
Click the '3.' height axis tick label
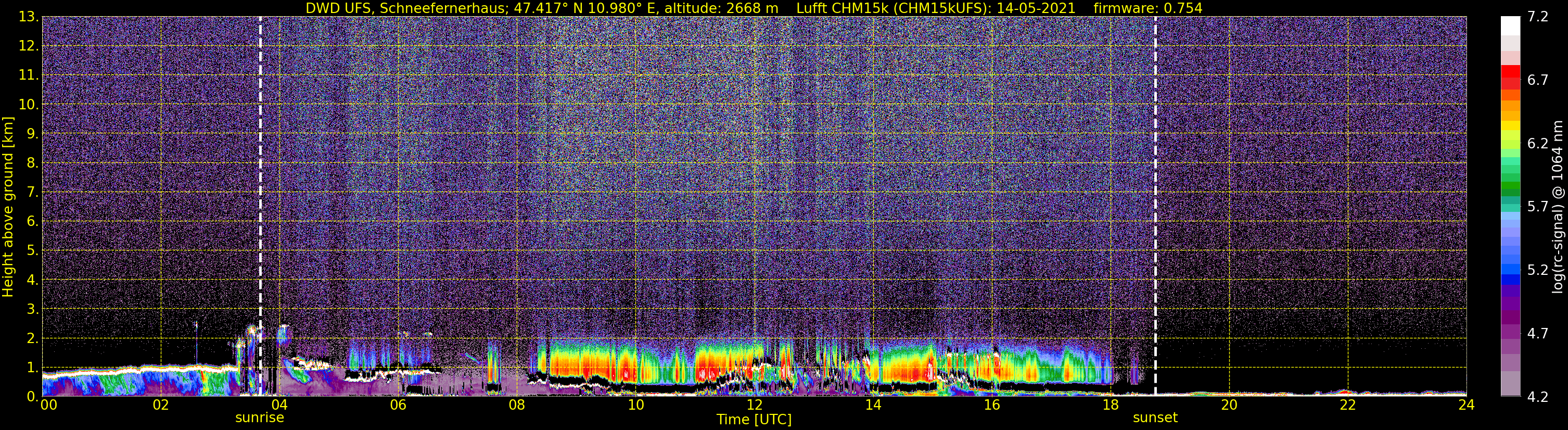point(33,309)
